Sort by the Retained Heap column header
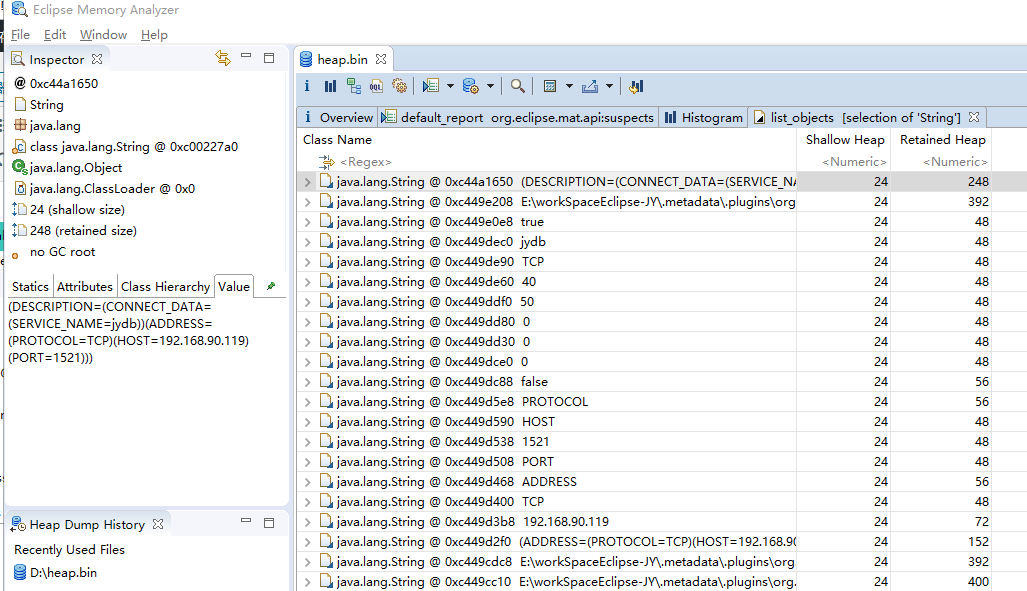The width and height of the screenshot is (1027, 591). [942, 140]
